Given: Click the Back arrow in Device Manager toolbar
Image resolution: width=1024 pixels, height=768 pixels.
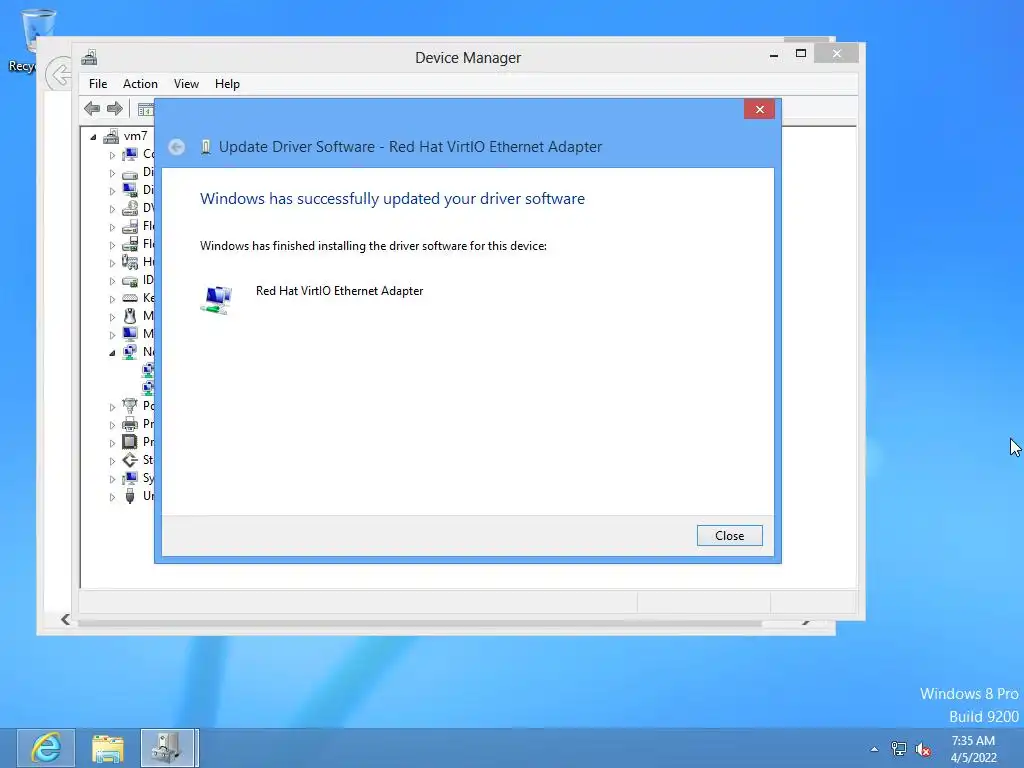Looking at the screenshot, I should point(92,108).
